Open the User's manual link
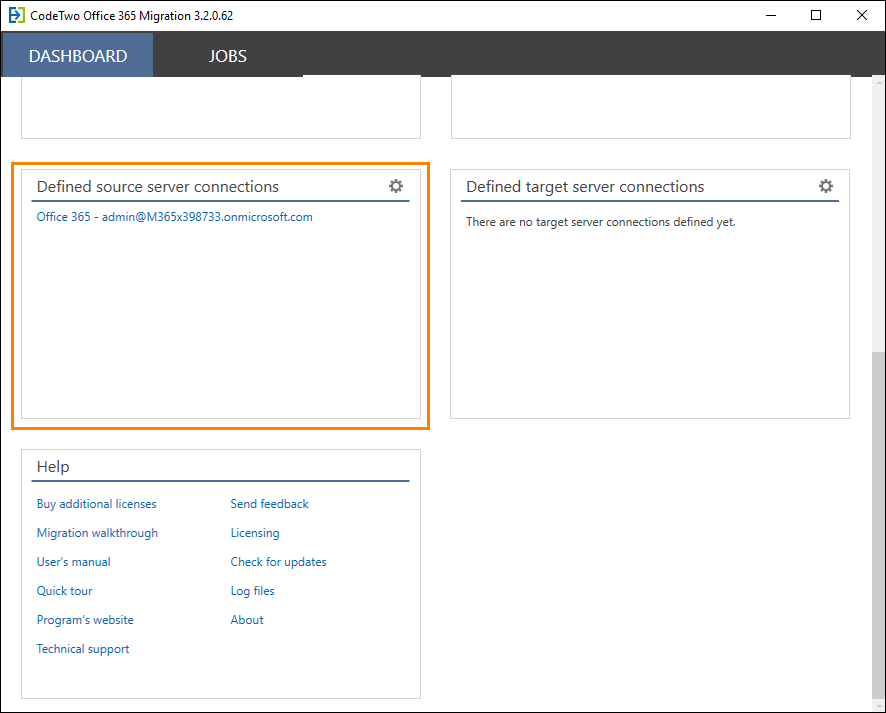The height and width of the screenshot is (713, 886). coord(73,562)
